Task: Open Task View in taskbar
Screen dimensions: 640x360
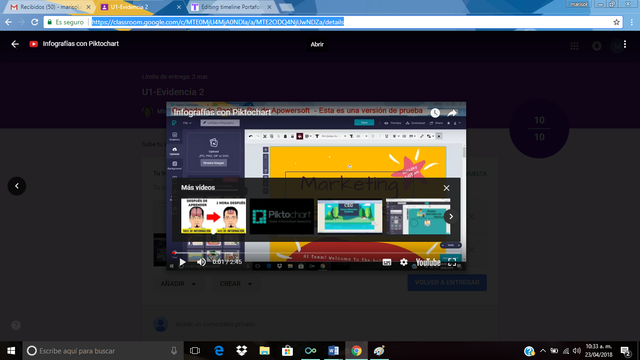Action: (195, 351)
